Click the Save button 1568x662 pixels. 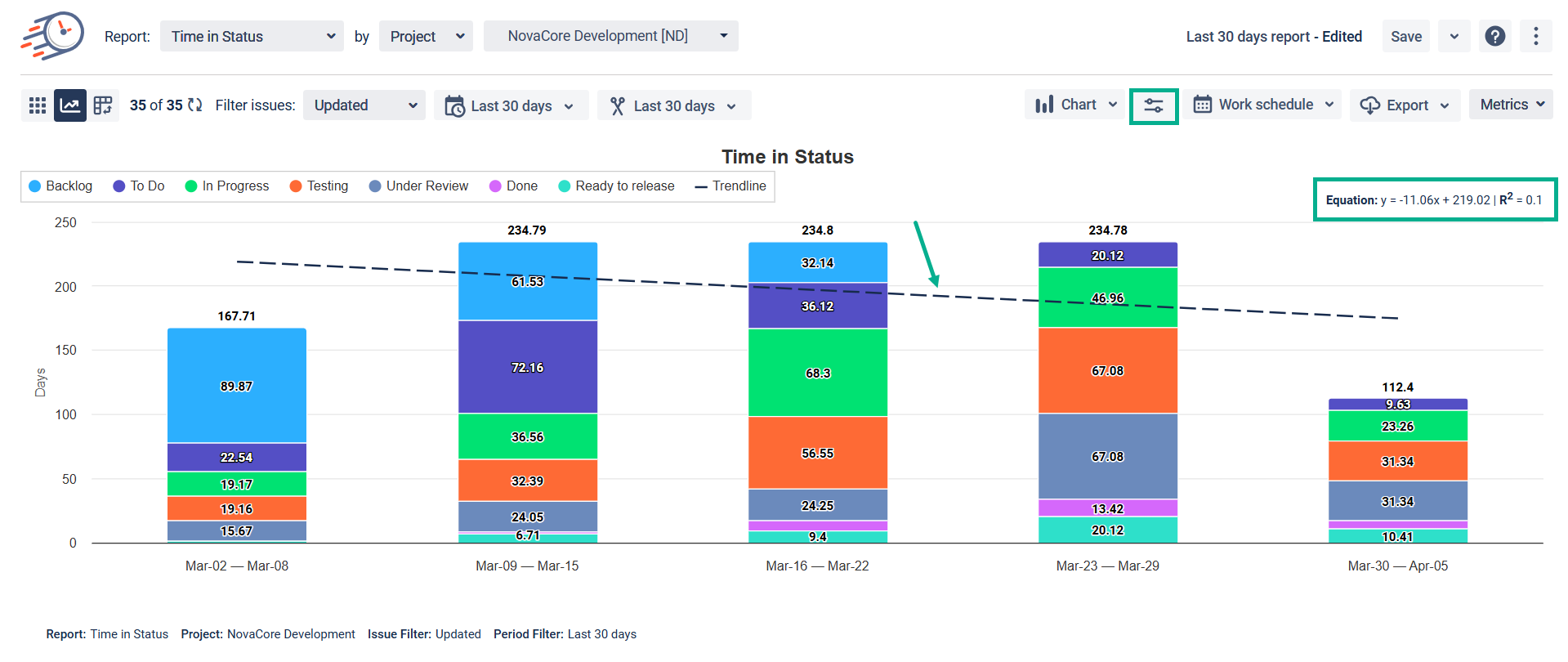1405,37
